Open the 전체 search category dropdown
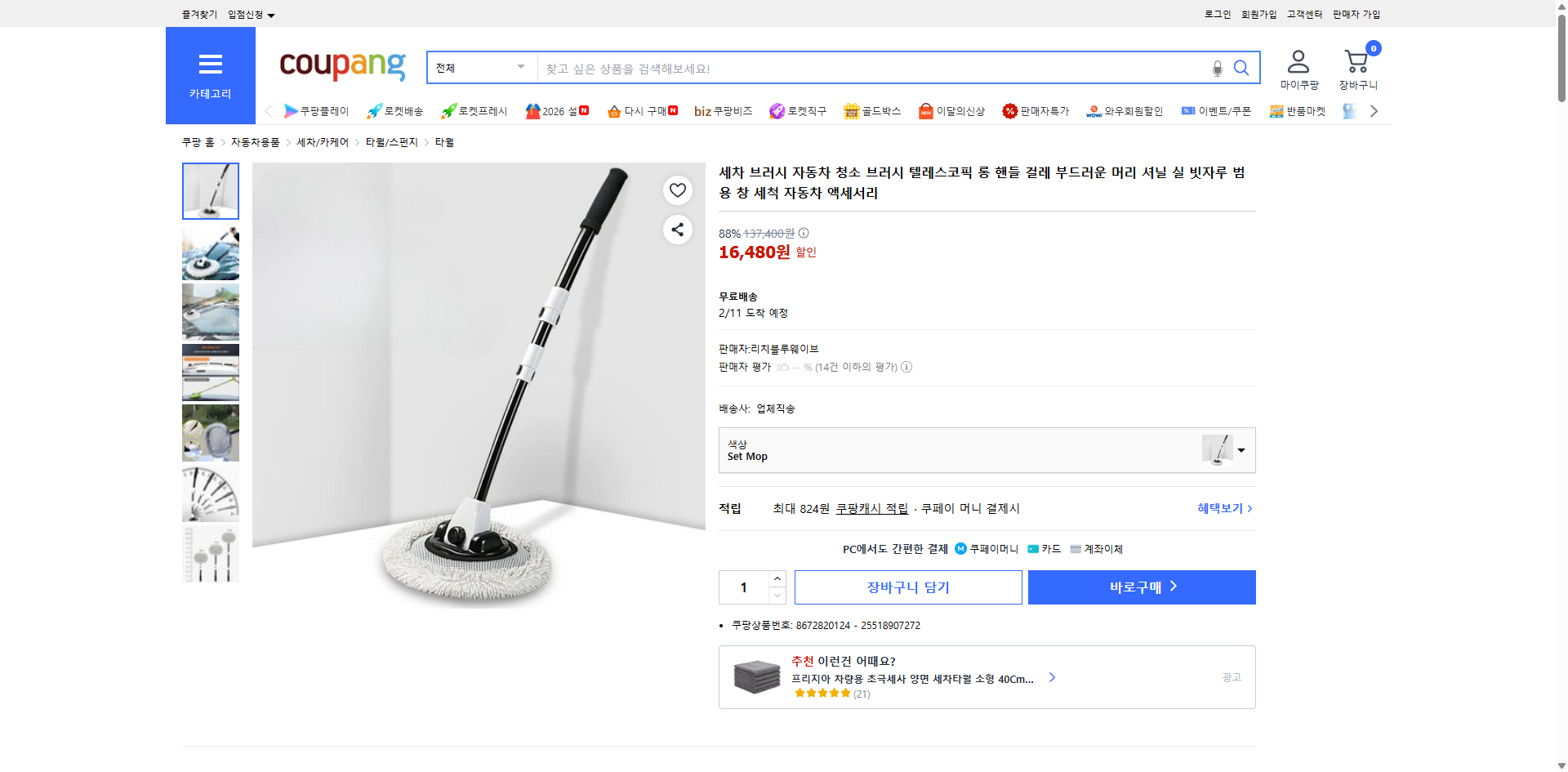The width and height of the screenshot is (1568, 772). 481,68
